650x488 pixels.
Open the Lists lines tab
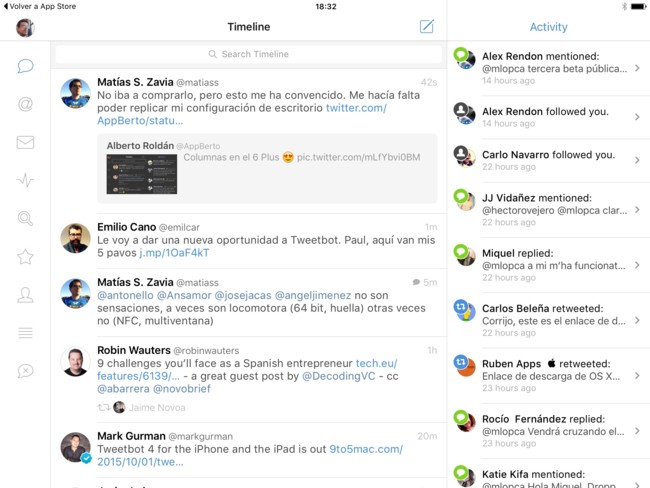point(25,333)
